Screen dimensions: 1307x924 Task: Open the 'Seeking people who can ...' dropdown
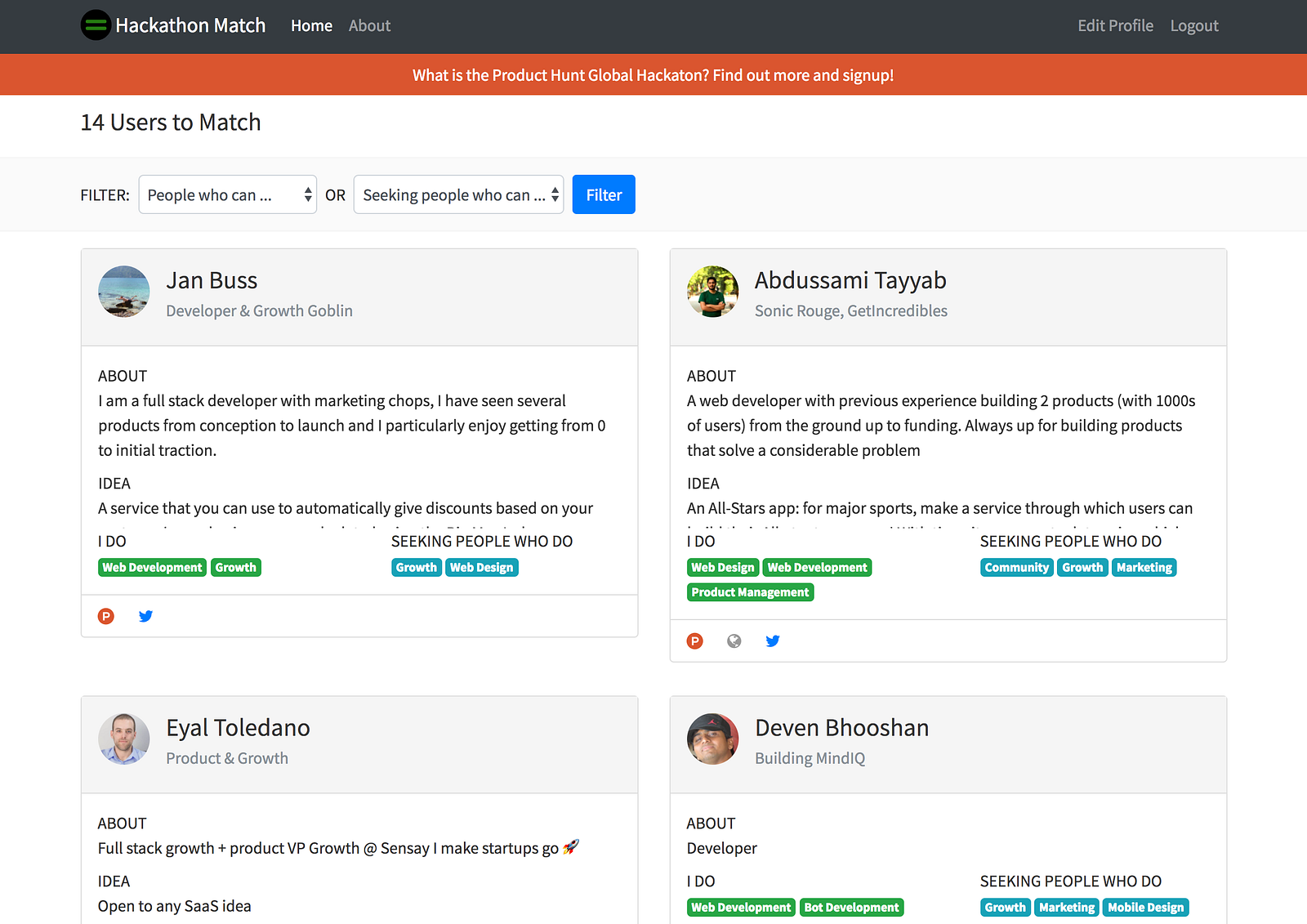pyautogui.click(x=459, y=194)
